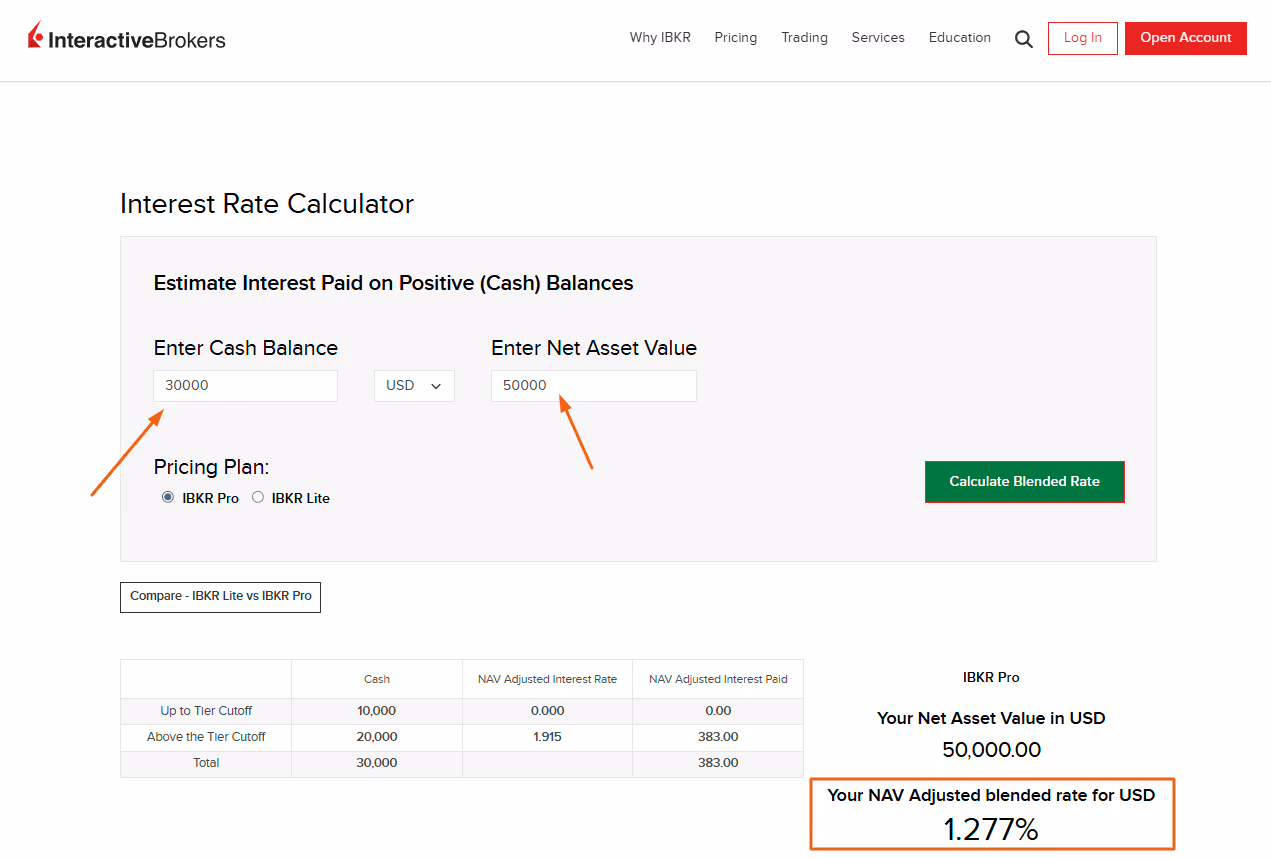
Task: Open the site search magnifier icon
Action: [1024, 40]
